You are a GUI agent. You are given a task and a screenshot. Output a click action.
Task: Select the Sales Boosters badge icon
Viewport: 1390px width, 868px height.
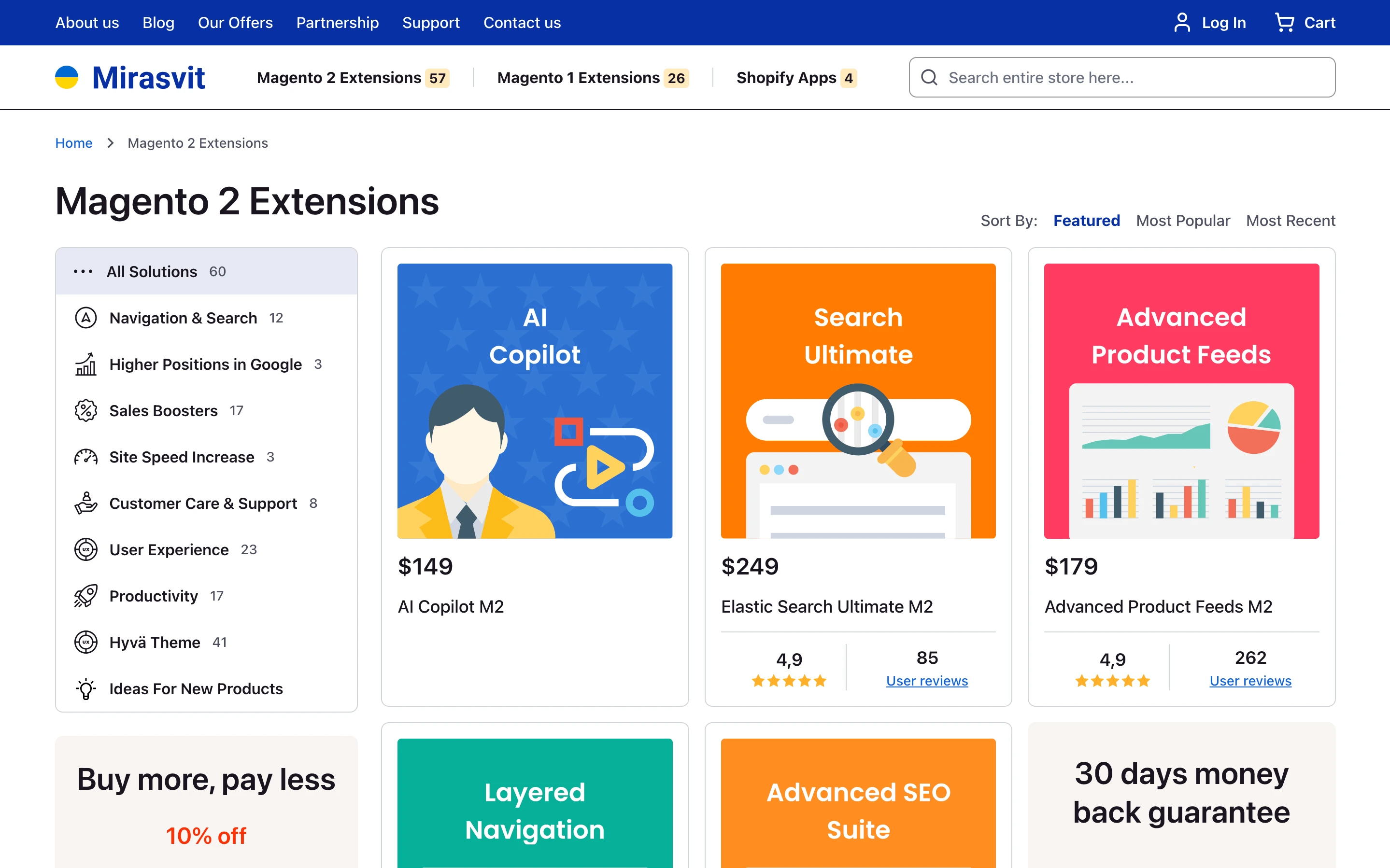(85, 410)
